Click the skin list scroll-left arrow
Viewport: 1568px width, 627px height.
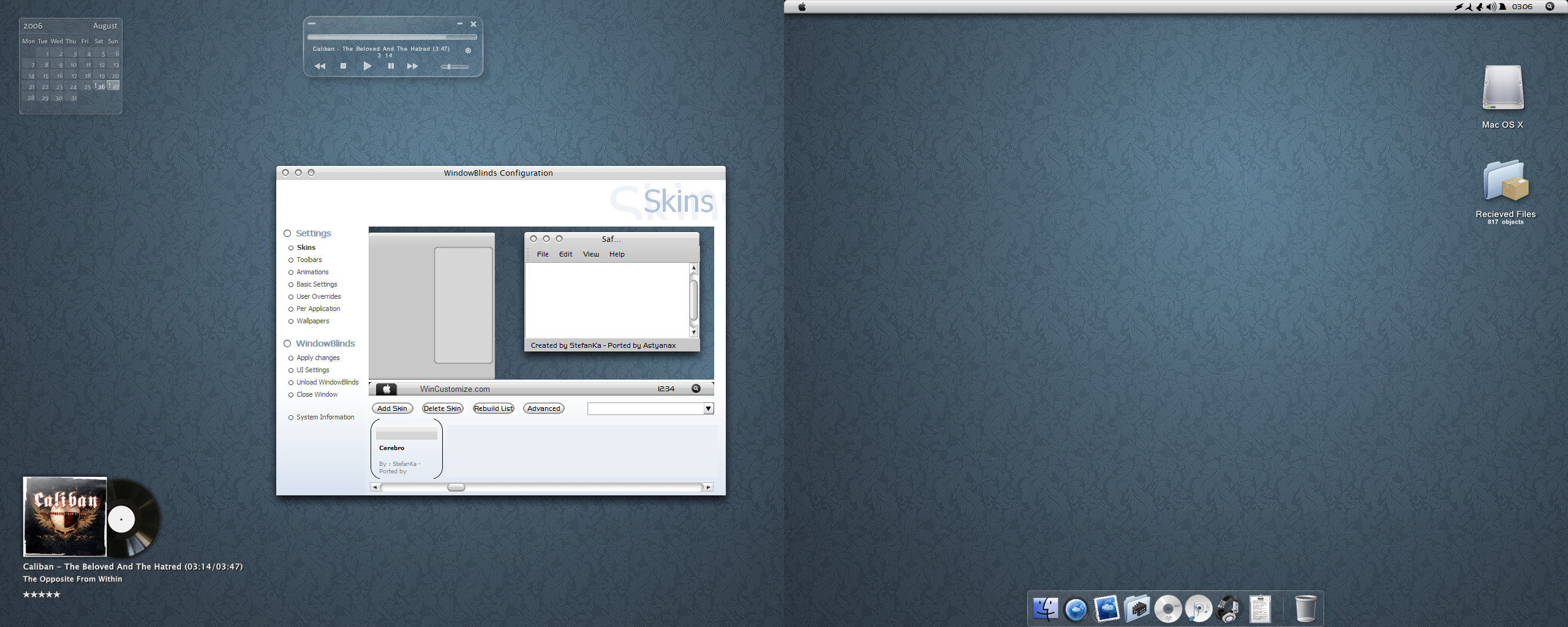(x=375, y=487)
